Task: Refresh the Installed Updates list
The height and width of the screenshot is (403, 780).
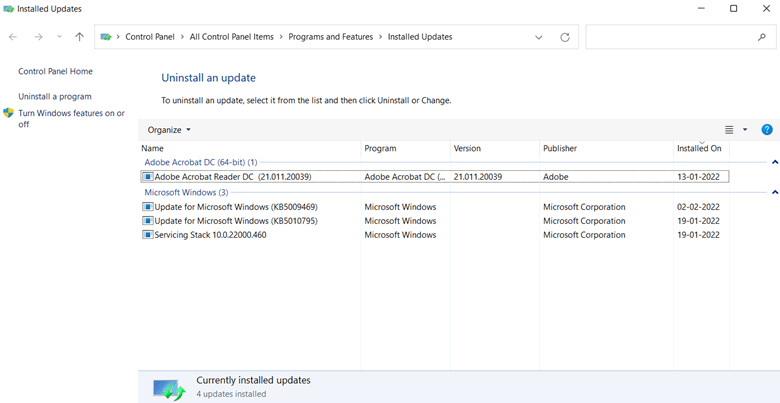Action: (565, 37)
